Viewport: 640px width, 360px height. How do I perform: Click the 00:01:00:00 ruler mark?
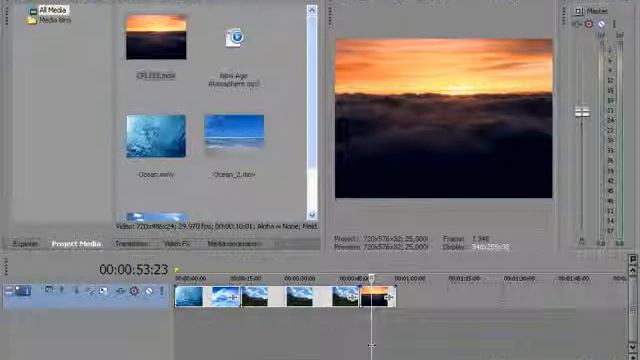(410, 278)
